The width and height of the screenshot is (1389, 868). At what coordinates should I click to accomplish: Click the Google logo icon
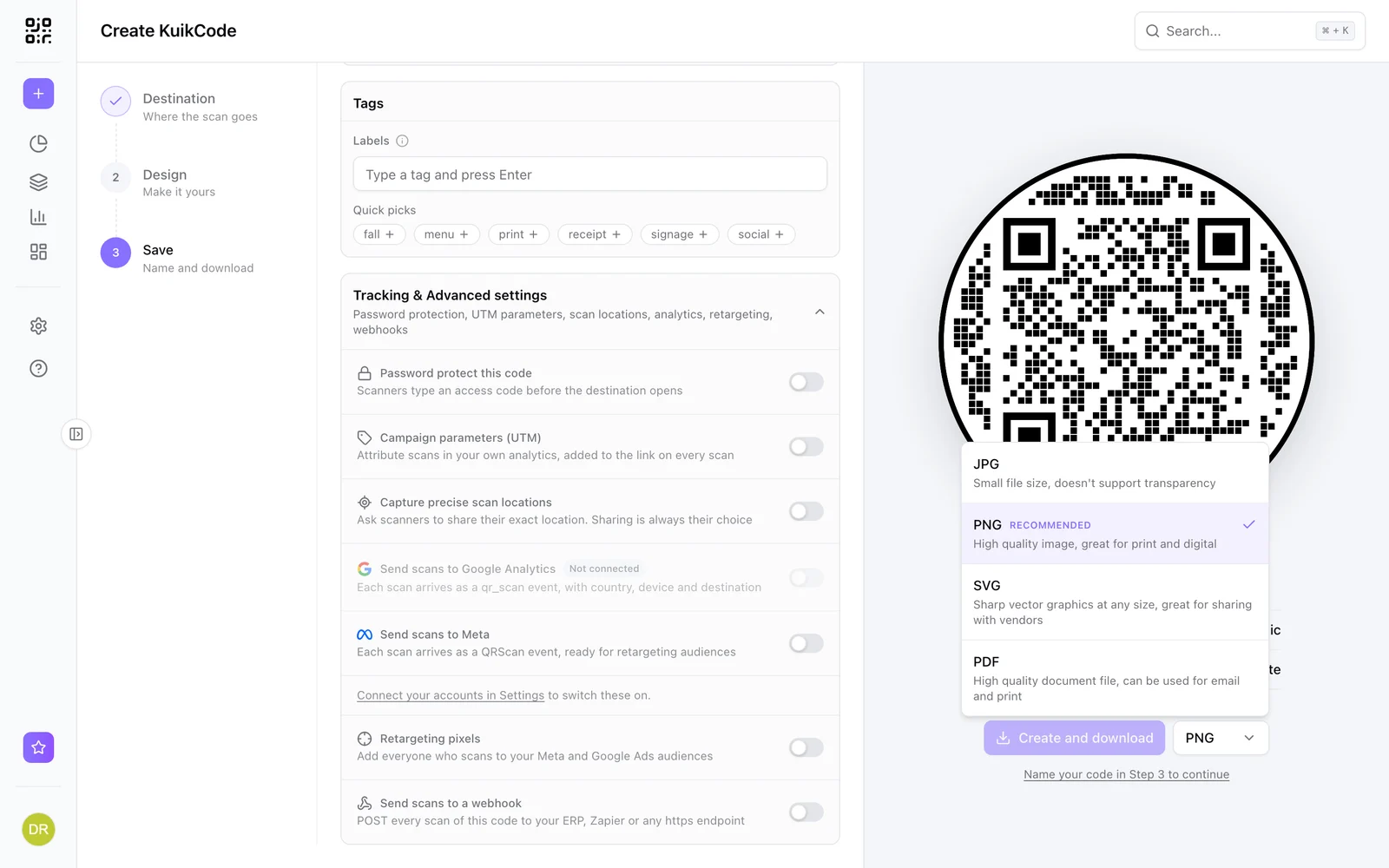tap(365, 569)
